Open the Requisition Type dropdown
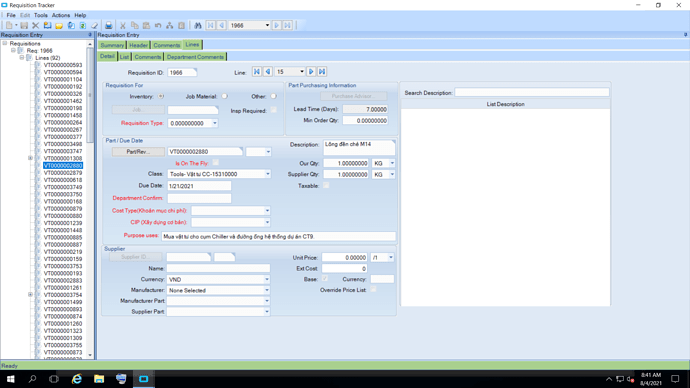Screen dimensions: 690x388 click(215, 123)
